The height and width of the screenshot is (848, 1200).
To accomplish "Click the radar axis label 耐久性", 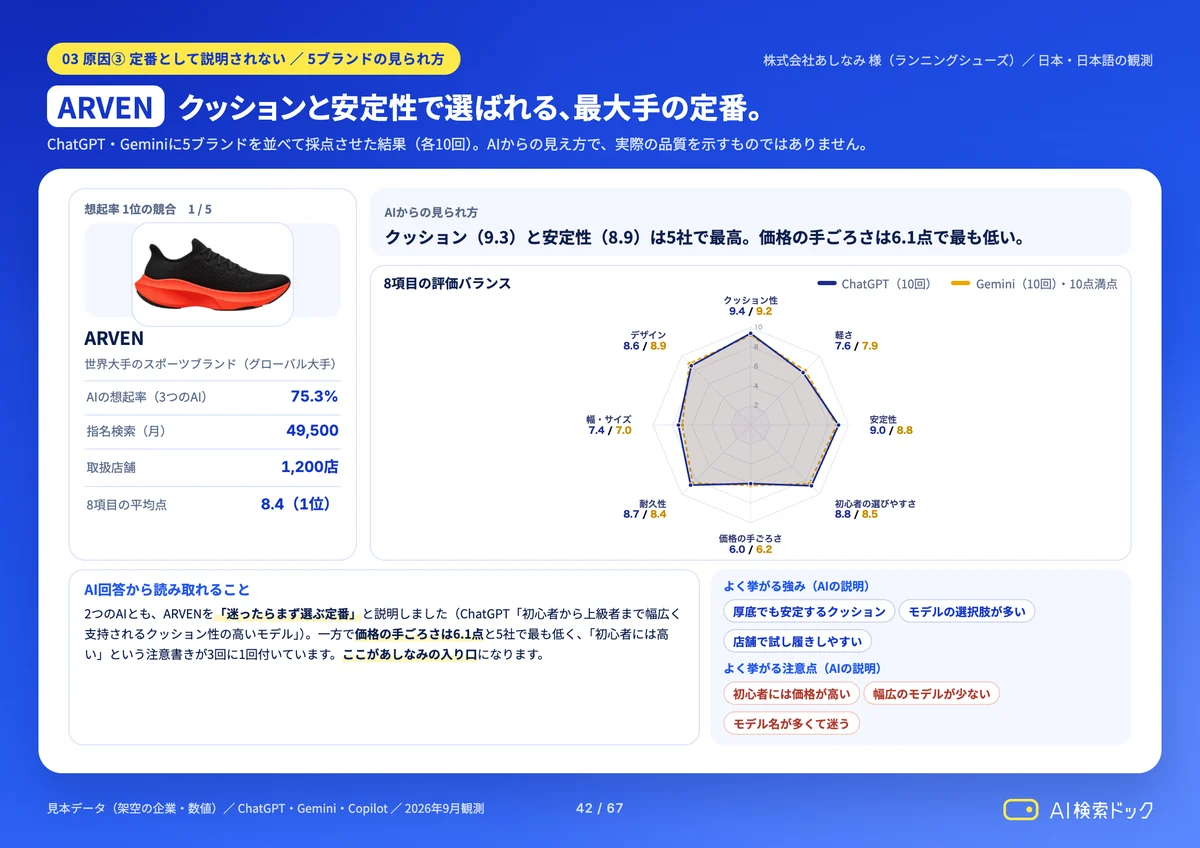I will click(x=652, y=503).
